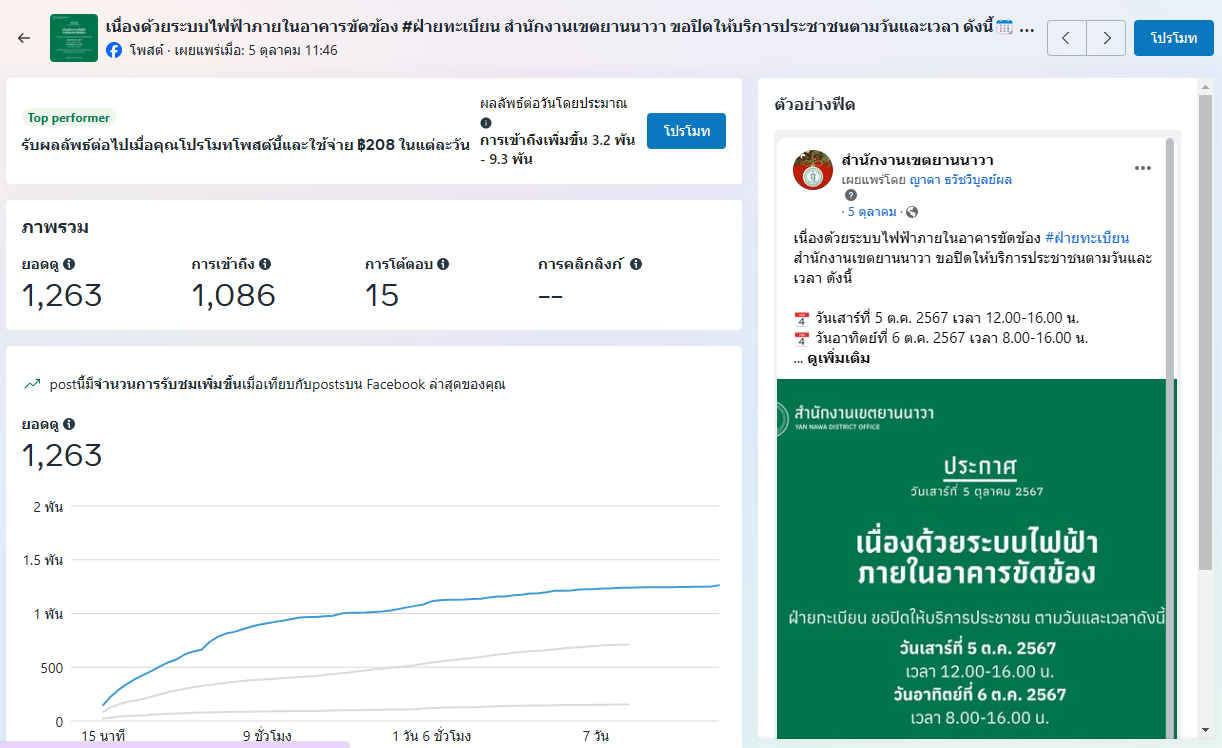Click the back arrow at top left
The height and width of the screenshot is (748, 1222).
[x=24, y=38]
